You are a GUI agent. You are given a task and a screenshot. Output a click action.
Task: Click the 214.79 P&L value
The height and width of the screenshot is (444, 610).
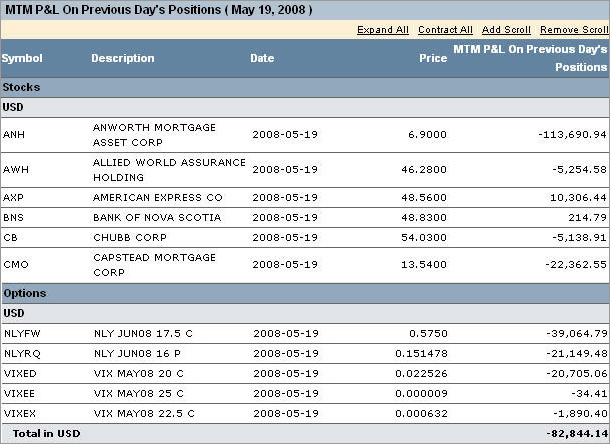click(x=587, y=218)
